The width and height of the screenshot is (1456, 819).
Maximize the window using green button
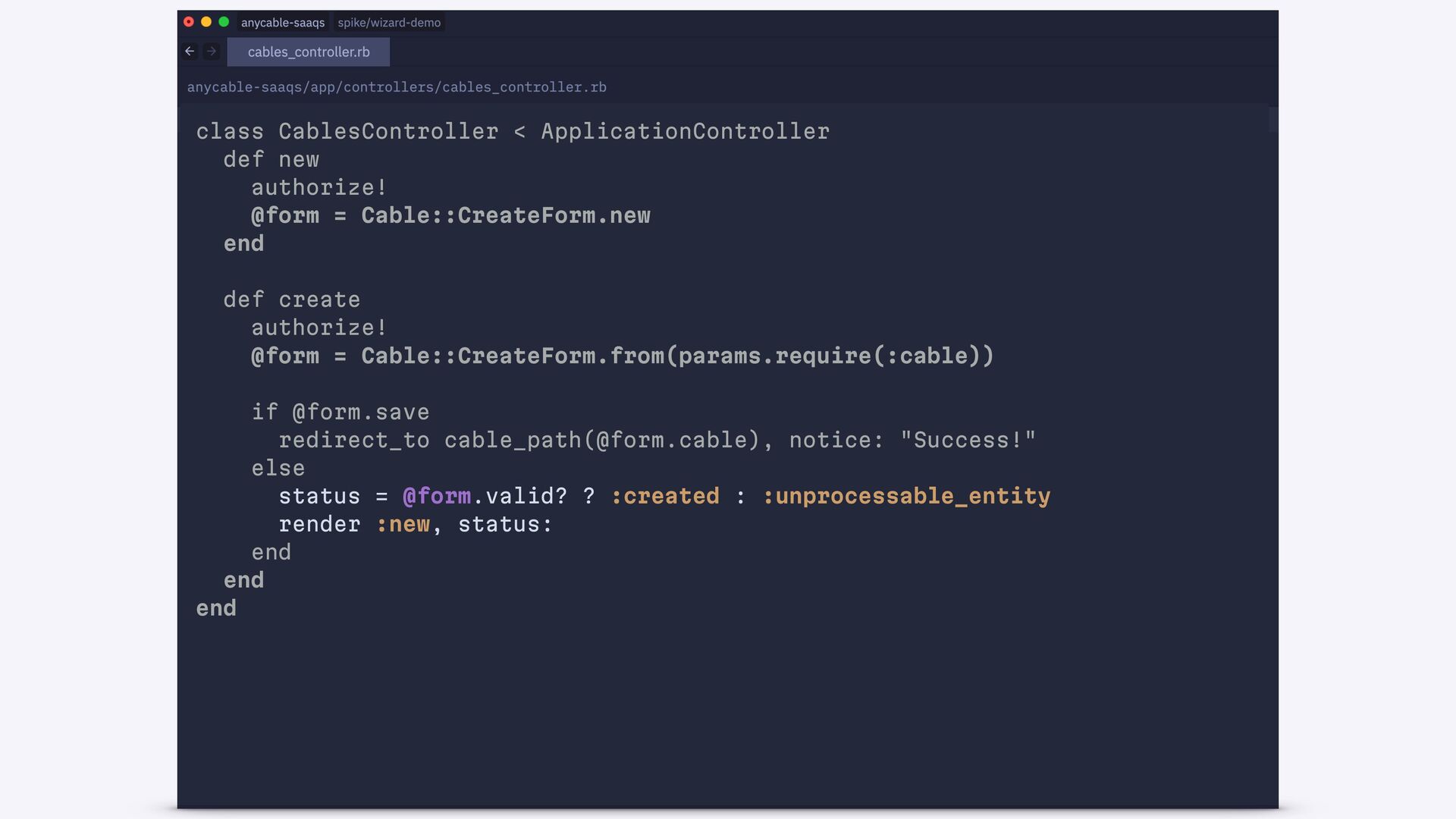(224, 22)
